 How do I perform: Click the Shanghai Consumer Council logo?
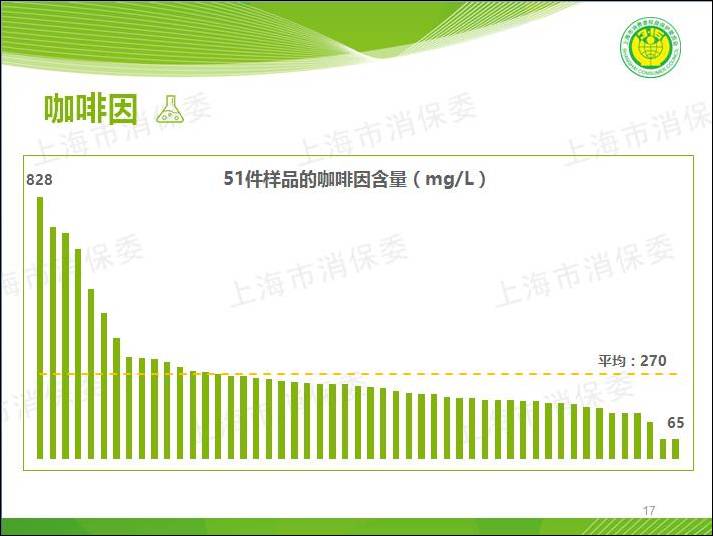[x=651, y=47]
